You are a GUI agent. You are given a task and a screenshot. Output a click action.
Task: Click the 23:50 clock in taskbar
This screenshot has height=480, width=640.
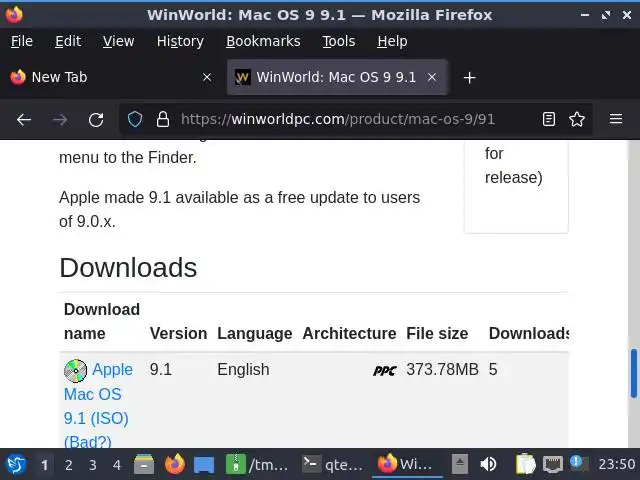click(x=617, y=464)
